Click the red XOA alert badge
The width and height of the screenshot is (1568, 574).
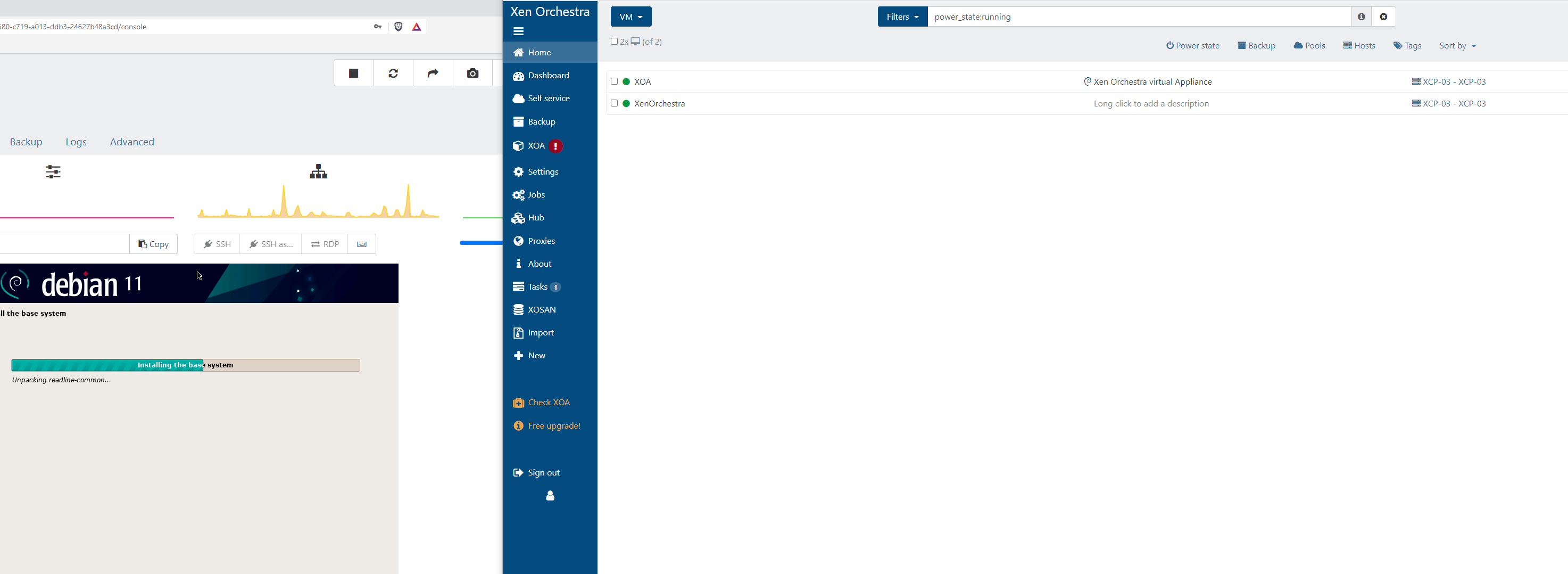tap(555, 146)
